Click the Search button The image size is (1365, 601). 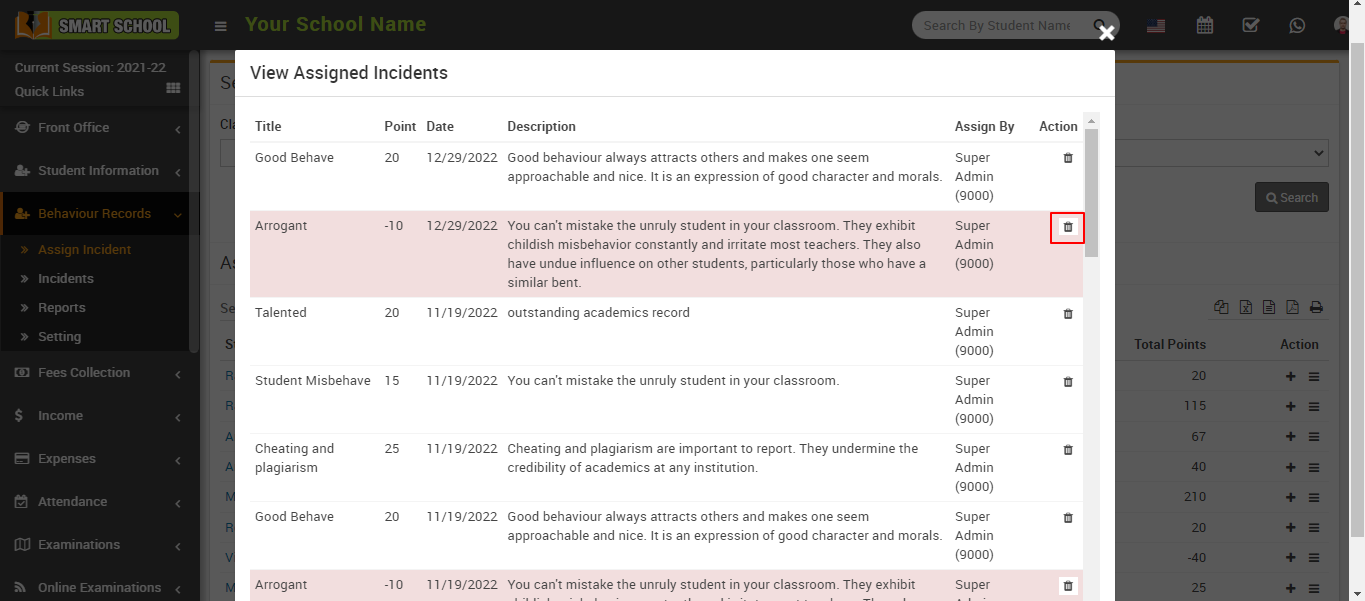pos(1291,197)
